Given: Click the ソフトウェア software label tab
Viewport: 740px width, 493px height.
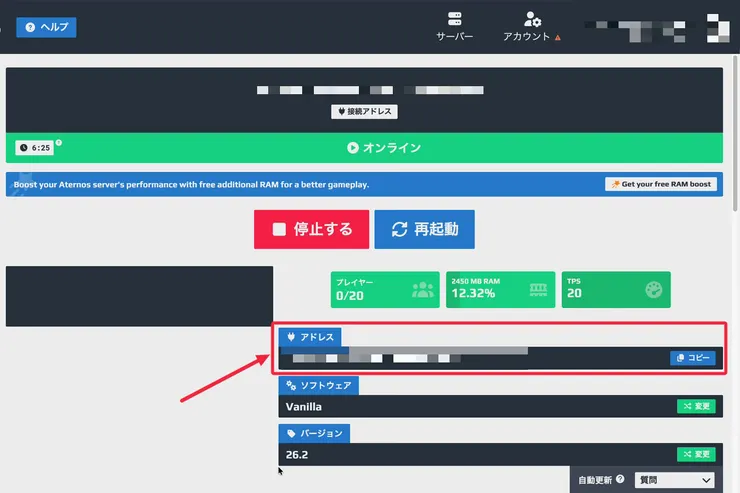Looking at the screenshot, I should coord(319,385).
